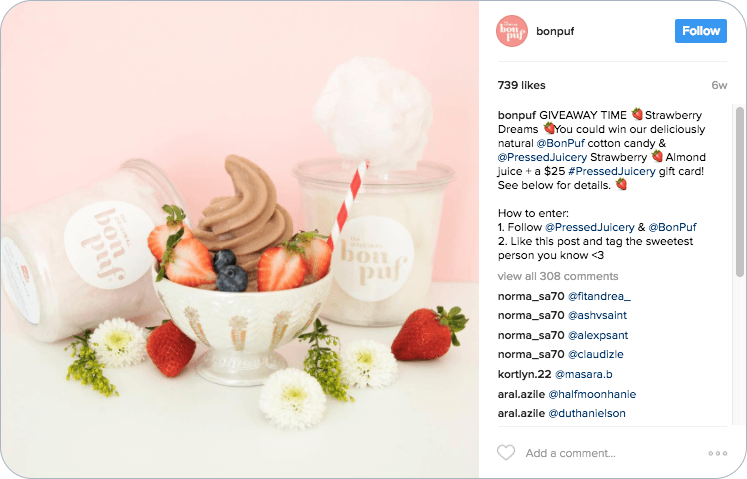
Task: Expand view all 308 comments
Action: pyautogui.click(x=558, y=276)
